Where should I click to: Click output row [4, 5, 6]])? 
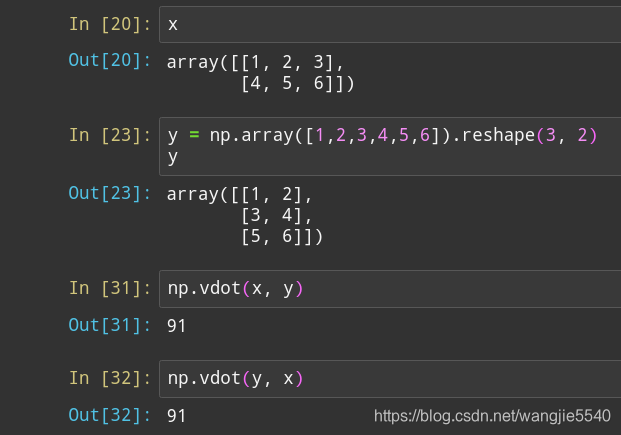click(298, 84)
